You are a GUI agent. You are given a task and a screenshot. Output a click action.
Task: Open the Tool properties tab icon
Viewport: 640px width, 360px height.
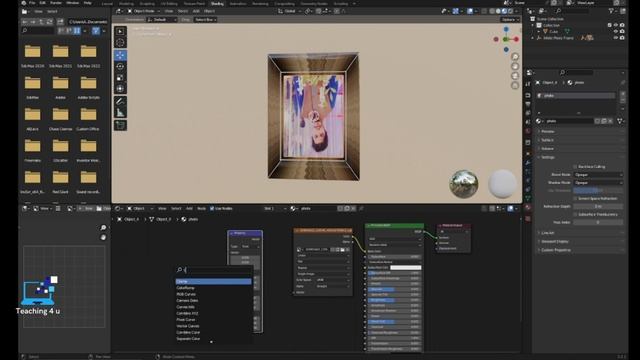click(528, 84)
